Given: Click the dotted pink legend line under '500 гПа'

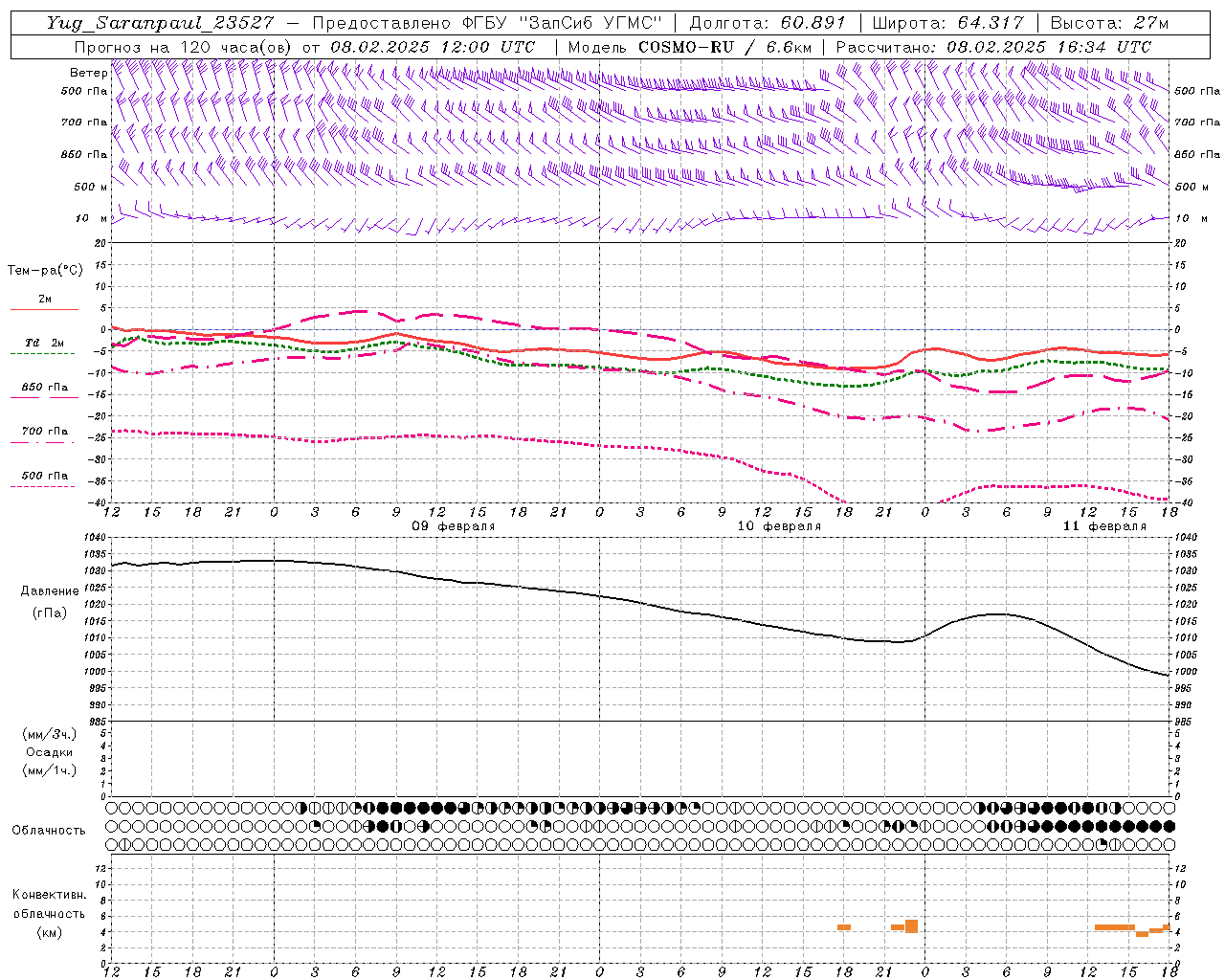Looking at the screenshot, I should [42, 487].
